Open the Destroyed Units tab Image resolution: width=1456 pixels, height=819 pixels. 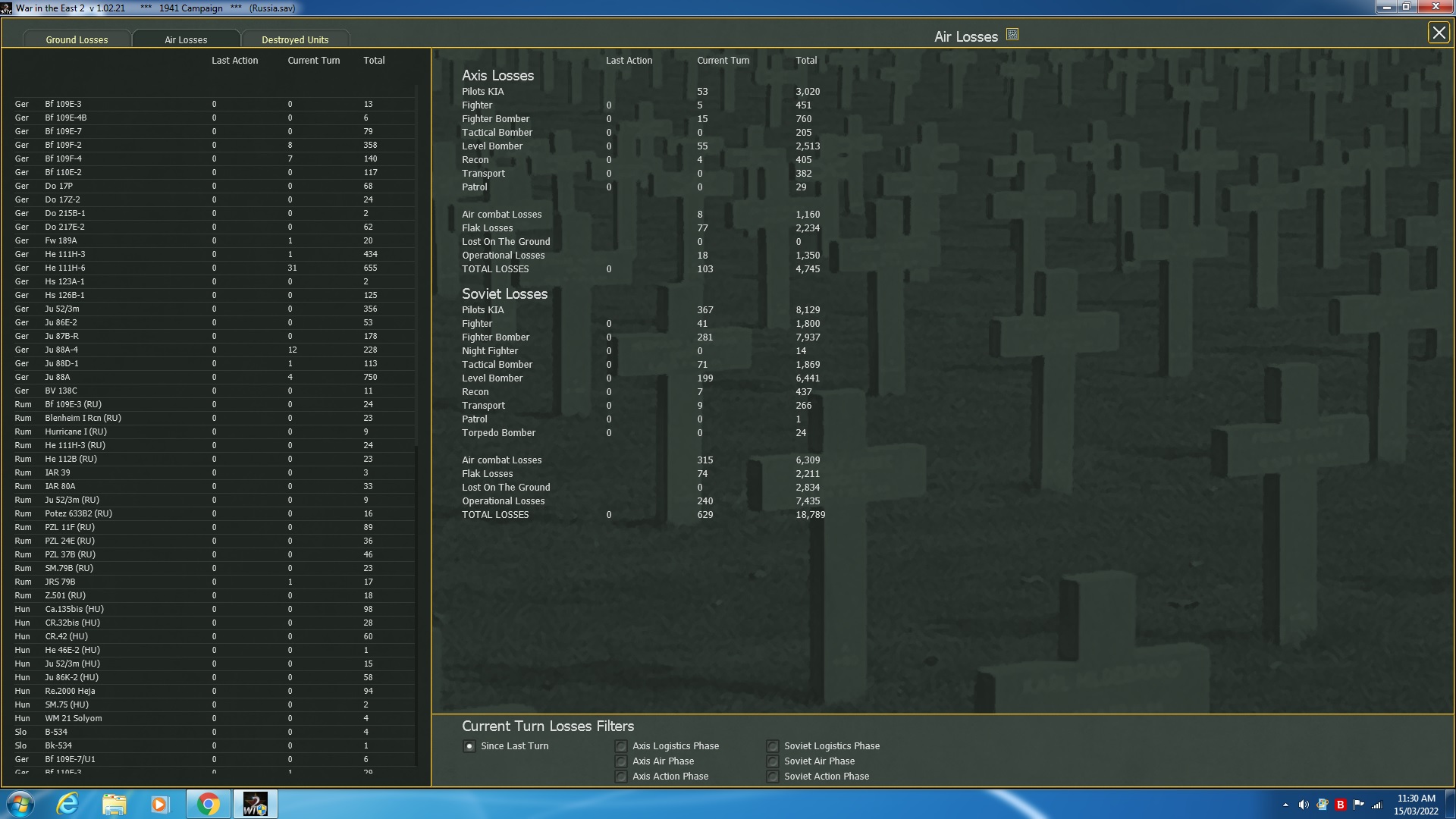pyautogui.click(x=295, y=39)
